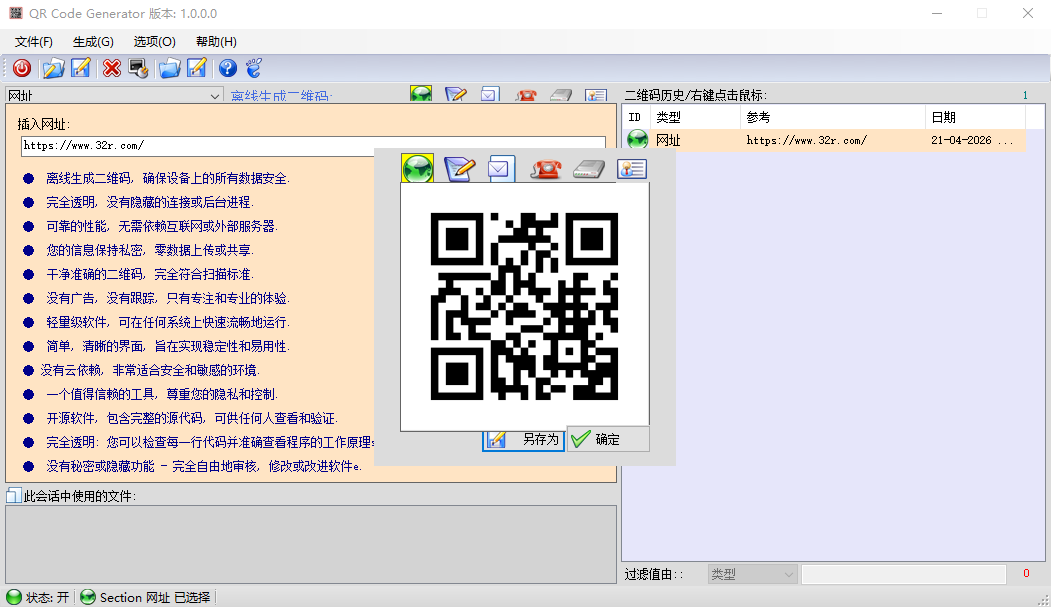Image resolution: width=1051 pixels, height=607 pixels.
Task: Click the red 0 filter count
Action: pyautogui.click(x=1026, y=574)
